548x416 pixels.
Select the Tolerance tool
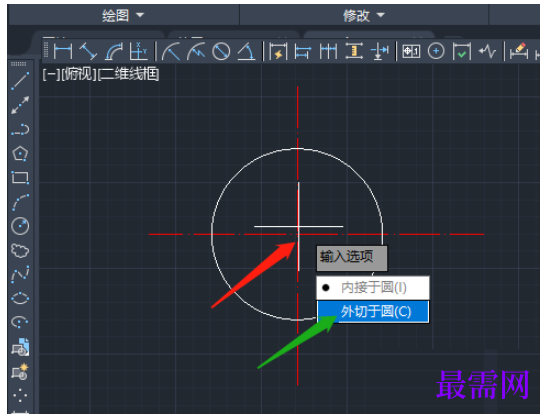411,51
